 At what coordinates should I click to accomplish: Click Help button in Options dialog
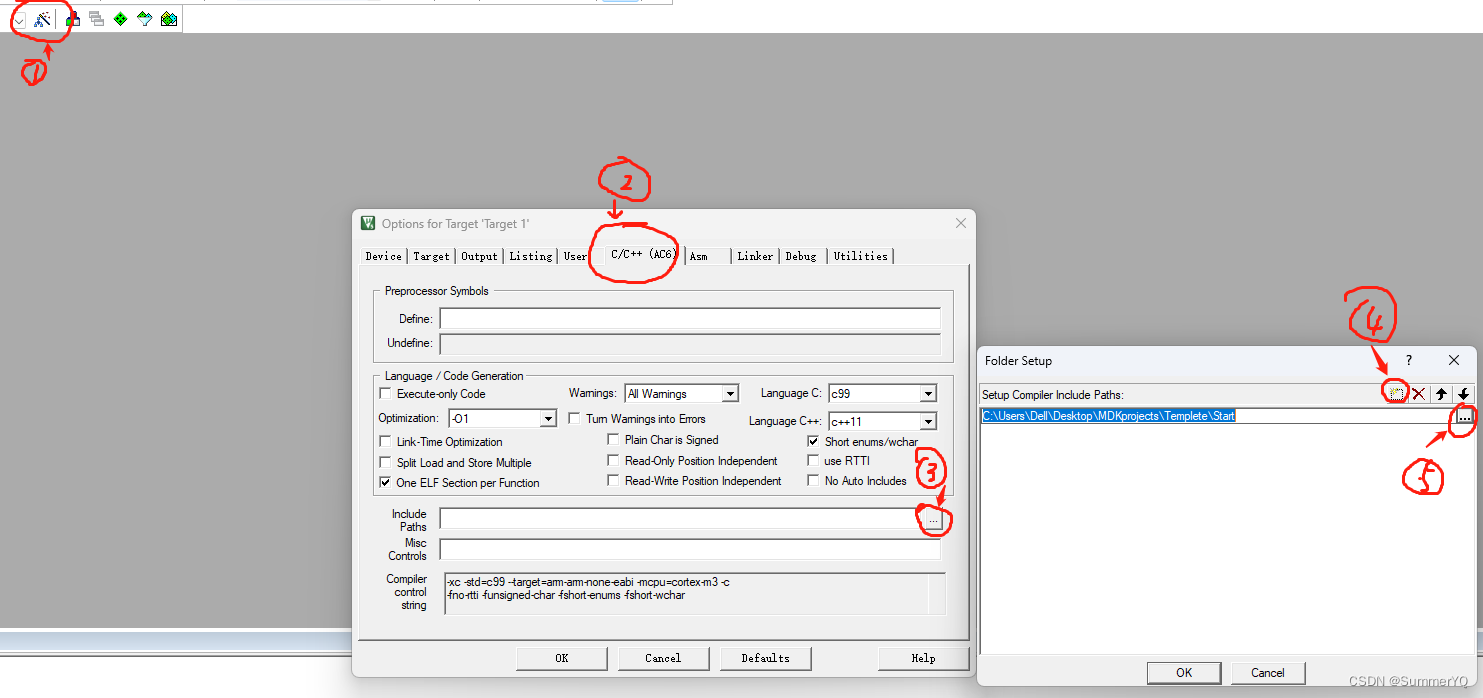923,658
